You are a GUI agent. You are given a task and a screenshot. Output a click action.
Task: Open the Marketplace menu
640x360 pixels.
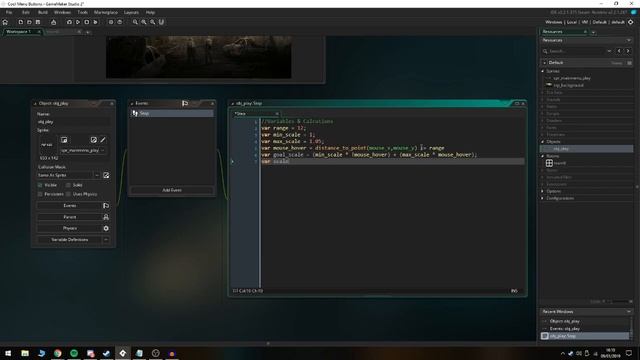point(106,13)
